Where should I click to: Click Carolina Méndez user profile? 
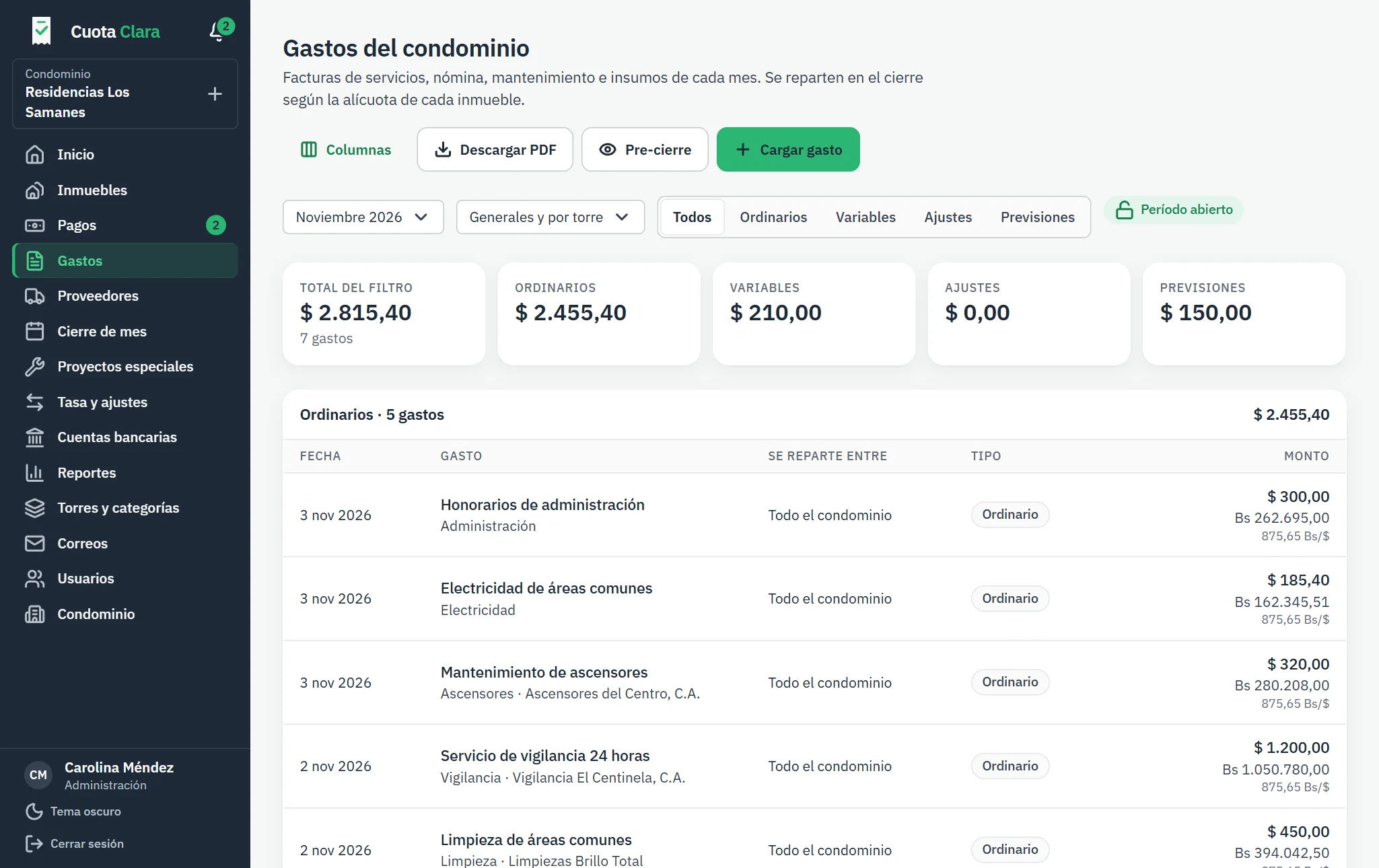coord(100,776)
